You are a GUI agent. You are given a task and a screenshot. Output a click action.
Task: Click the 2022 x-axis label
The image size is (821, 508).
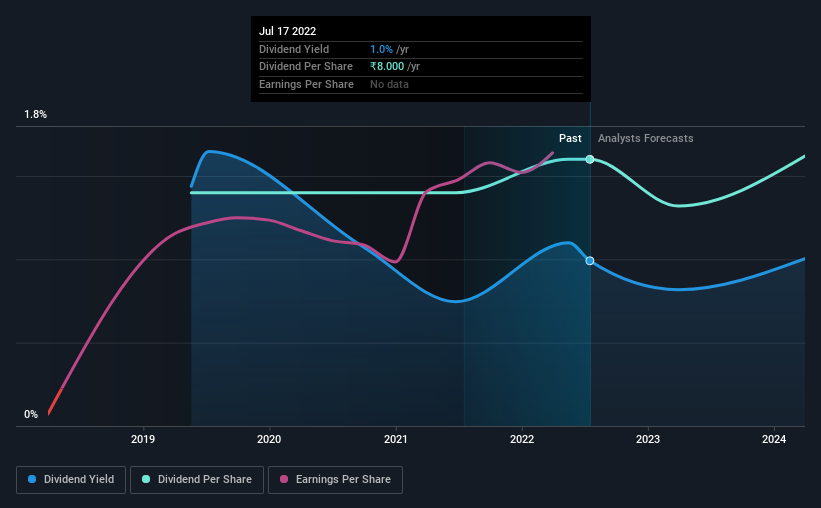[522, 439]
